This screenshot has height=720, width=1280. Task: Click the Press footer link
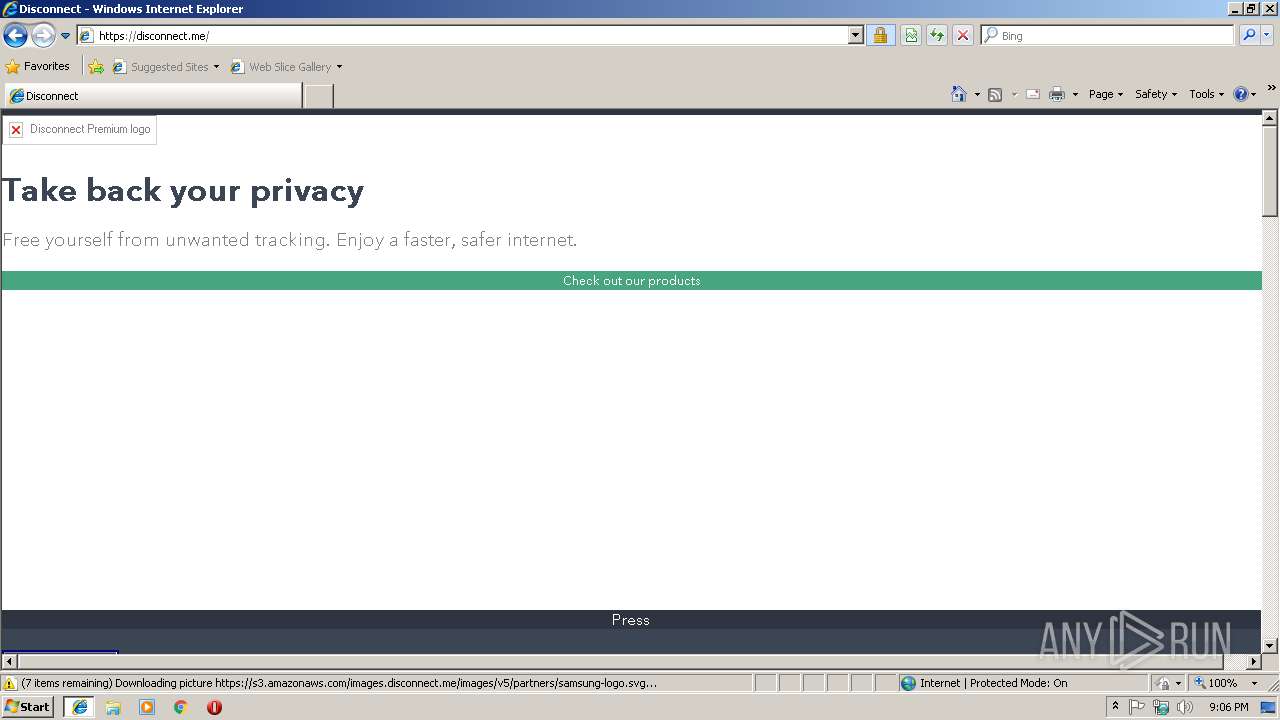(x=631, y=620)
